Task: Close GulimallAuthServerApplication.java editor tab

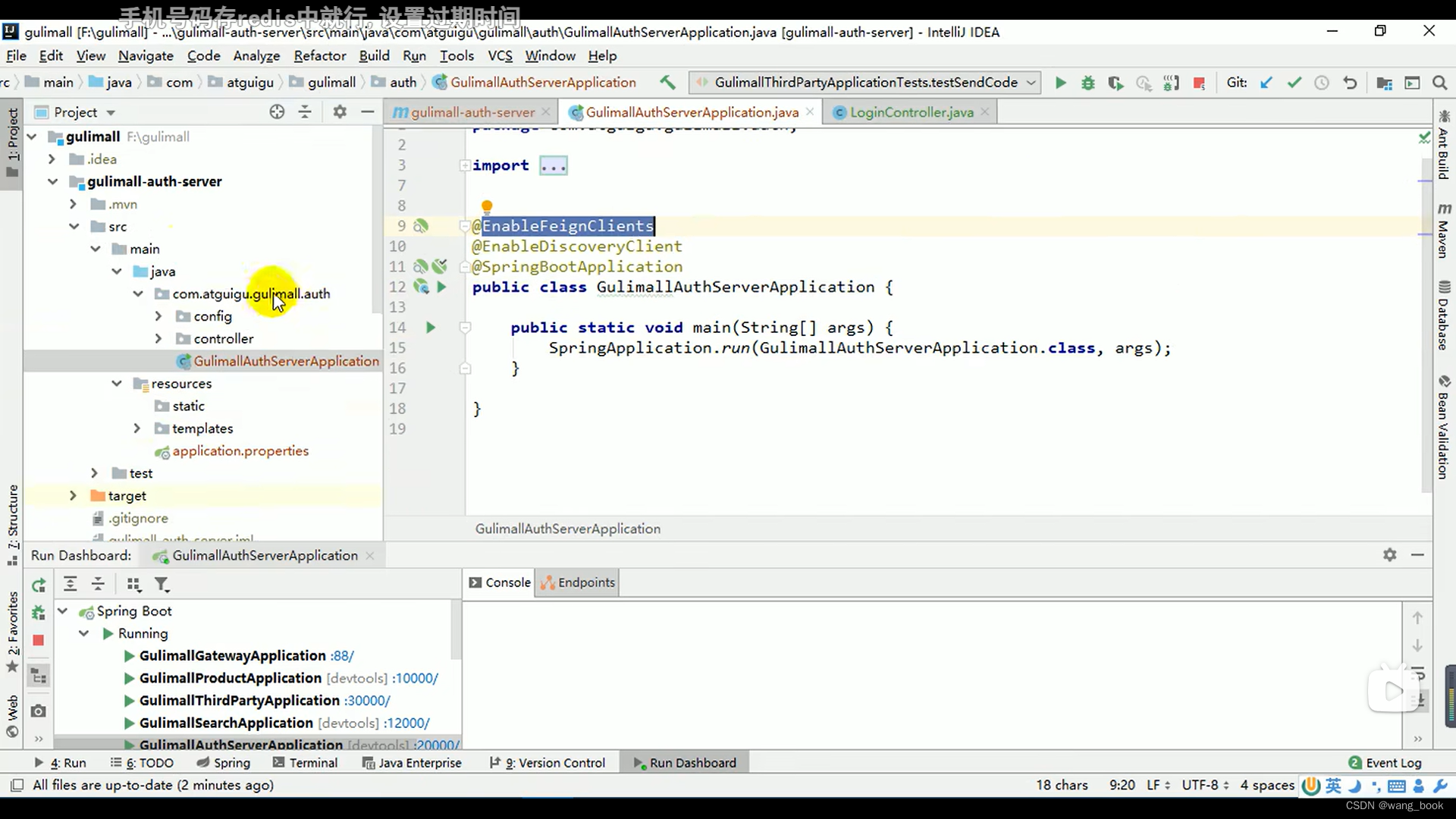Action: pyautogui.click(x=810, y=111)
